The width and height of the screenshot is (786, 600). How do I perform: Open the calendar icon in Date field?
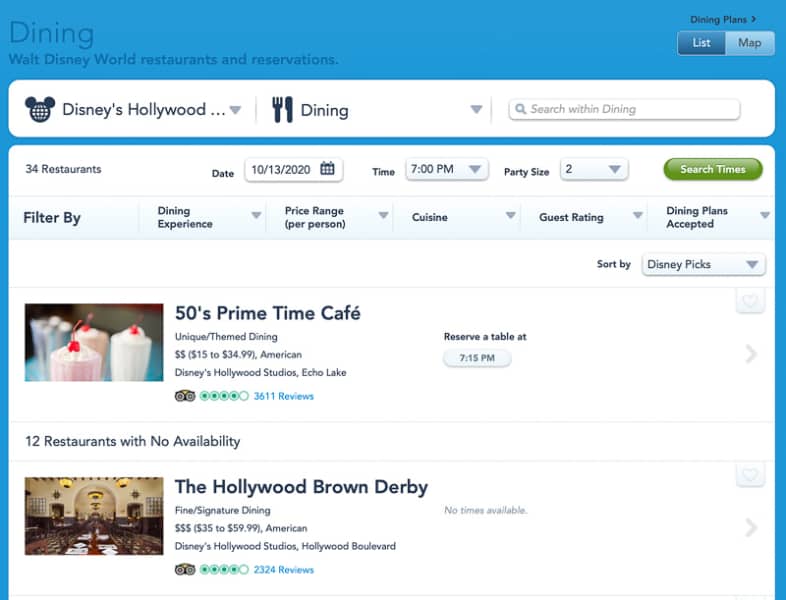(x=327, y=168)
